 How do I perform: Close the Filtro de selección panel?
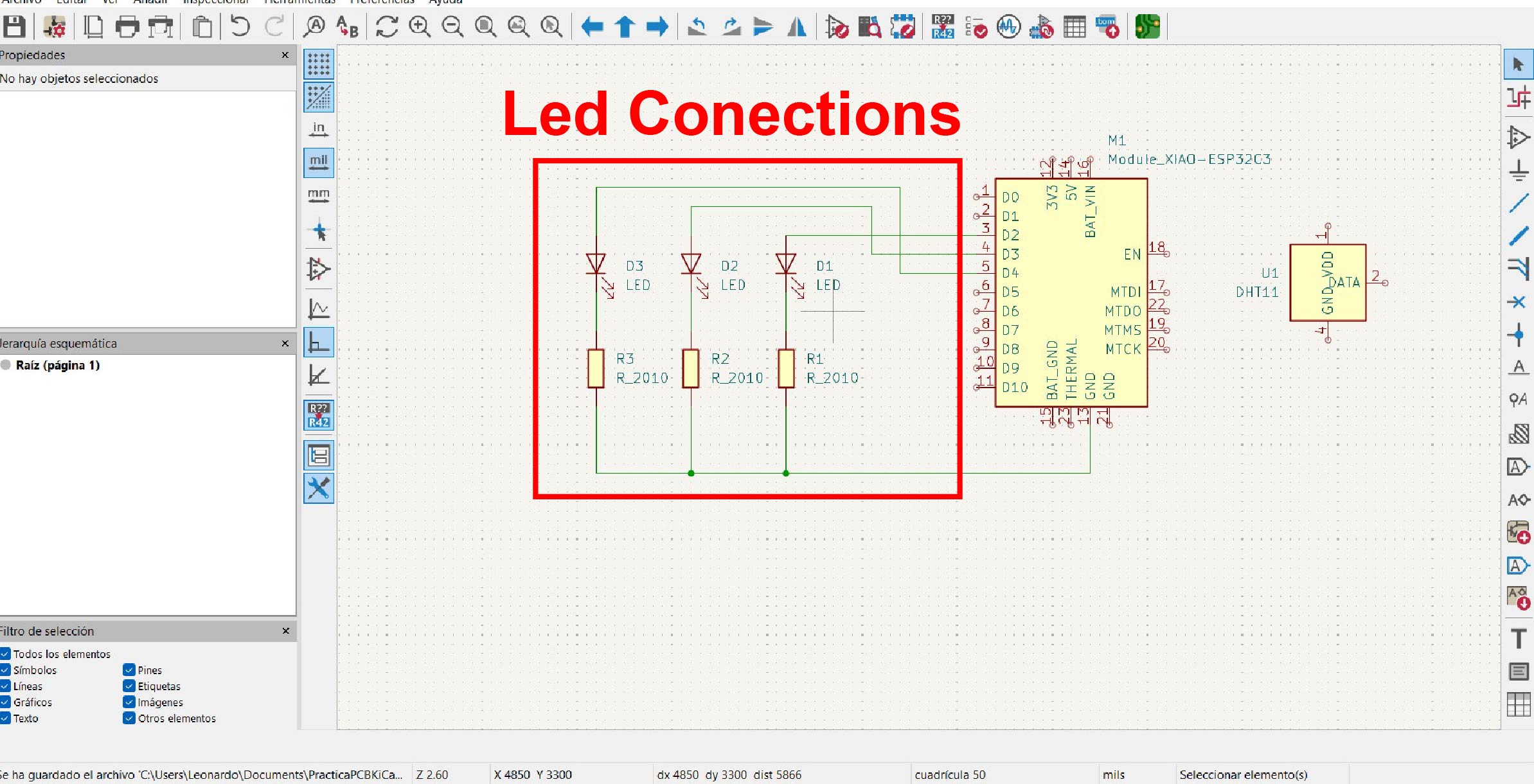pyautogui.click(x=285, y=631)
